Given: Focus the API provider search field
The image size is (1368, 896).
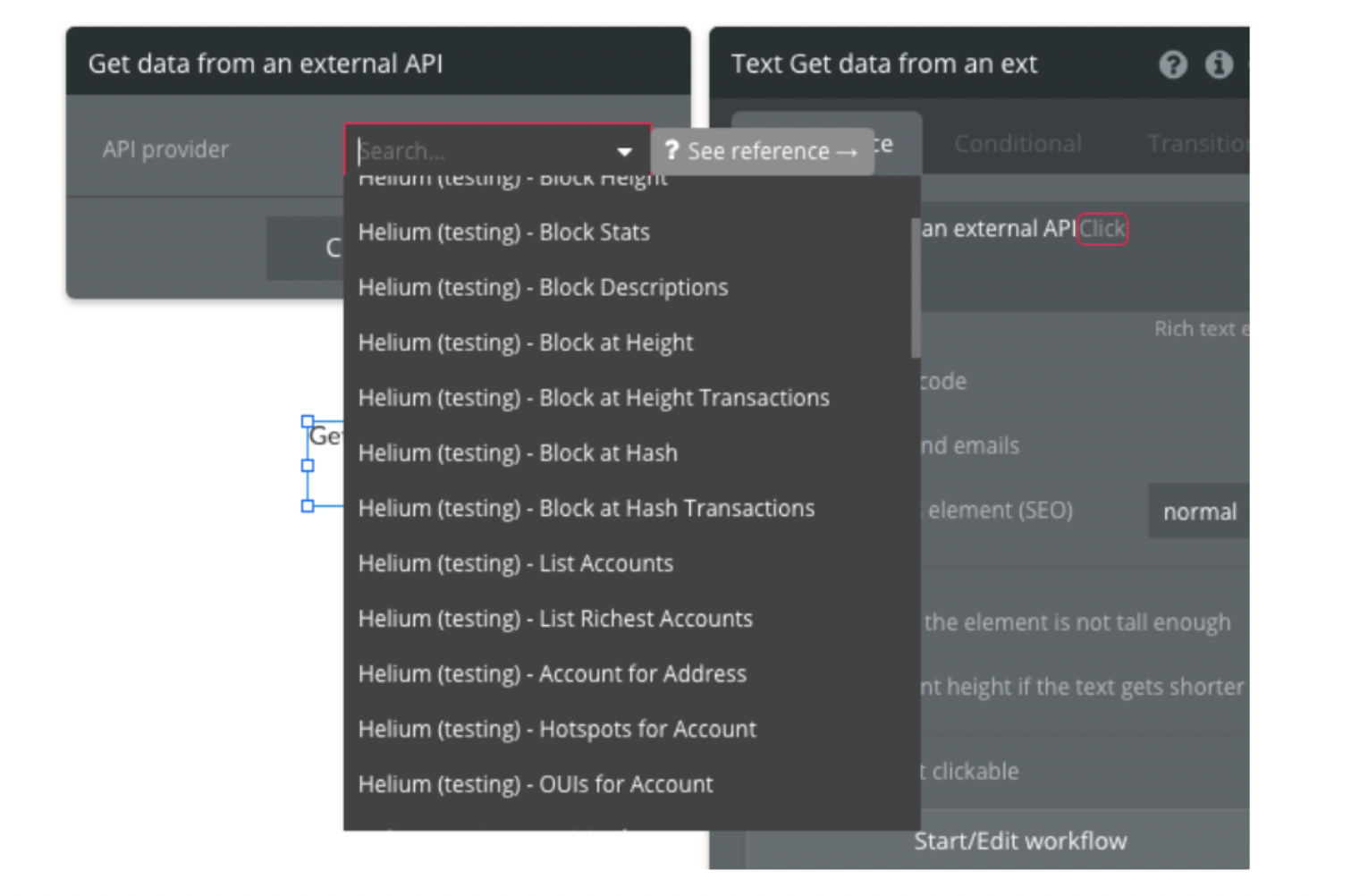Looking at the screenshot, I should pyautogui.click(x=483, y=150).
